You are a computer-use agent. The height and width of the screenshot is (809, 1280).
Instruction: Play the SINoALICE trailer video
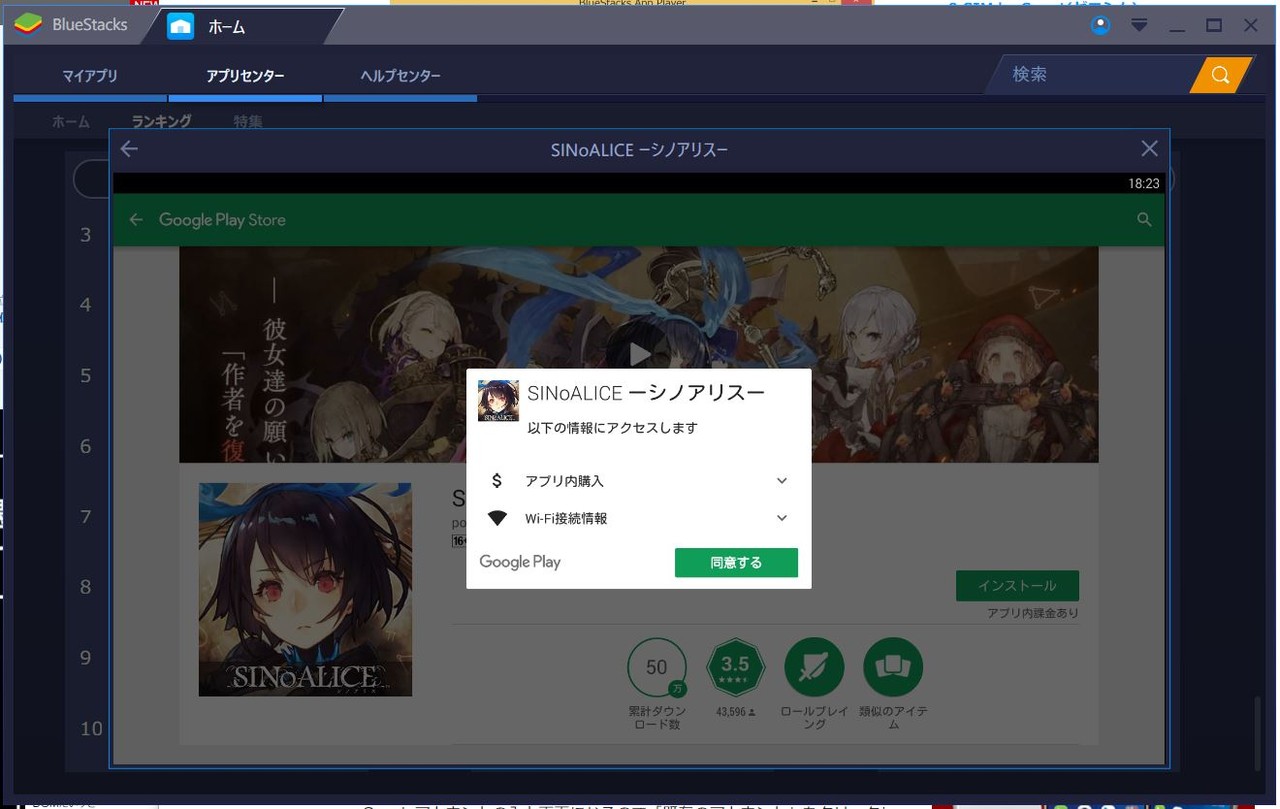[640, 354]
